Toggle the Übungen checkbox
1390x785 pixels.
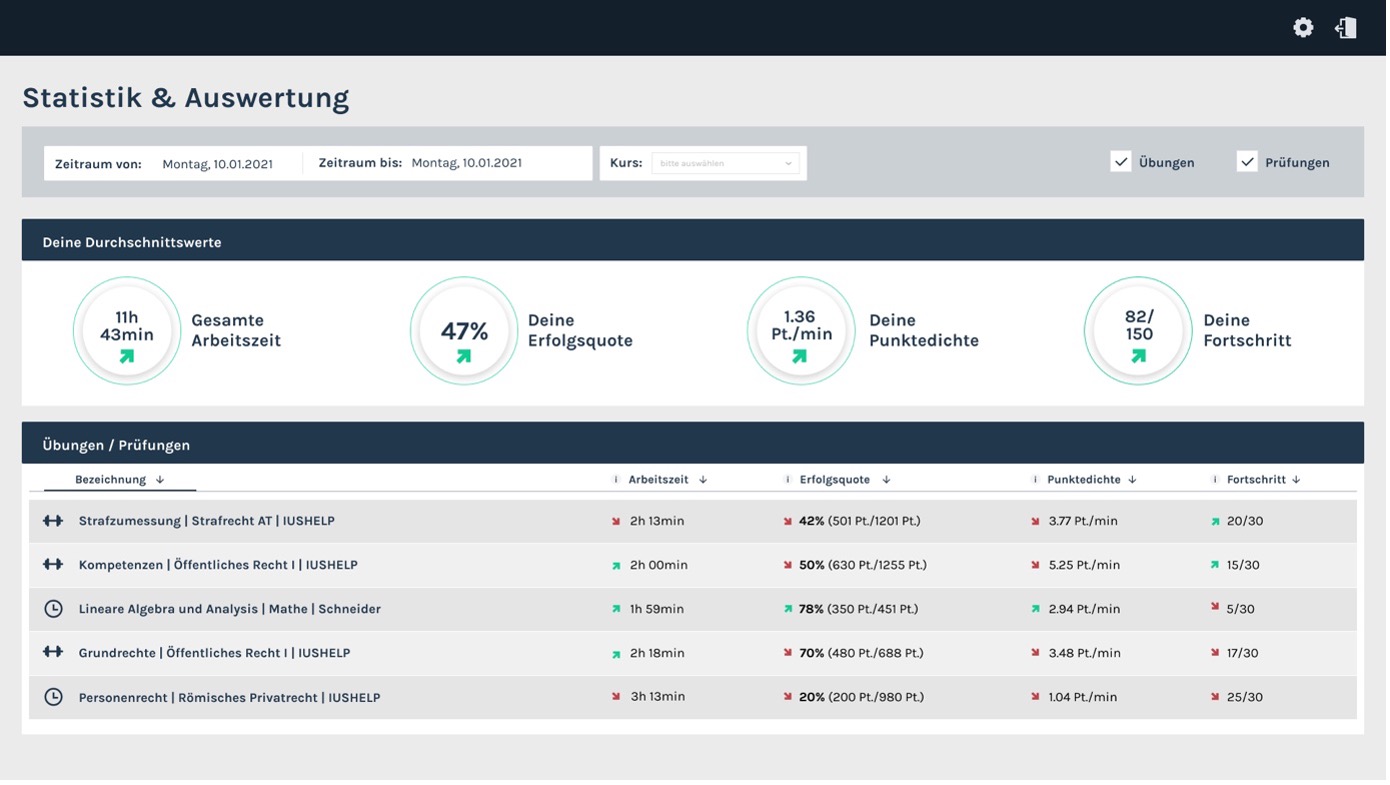pyautogui.click(x=1120, y=162)
